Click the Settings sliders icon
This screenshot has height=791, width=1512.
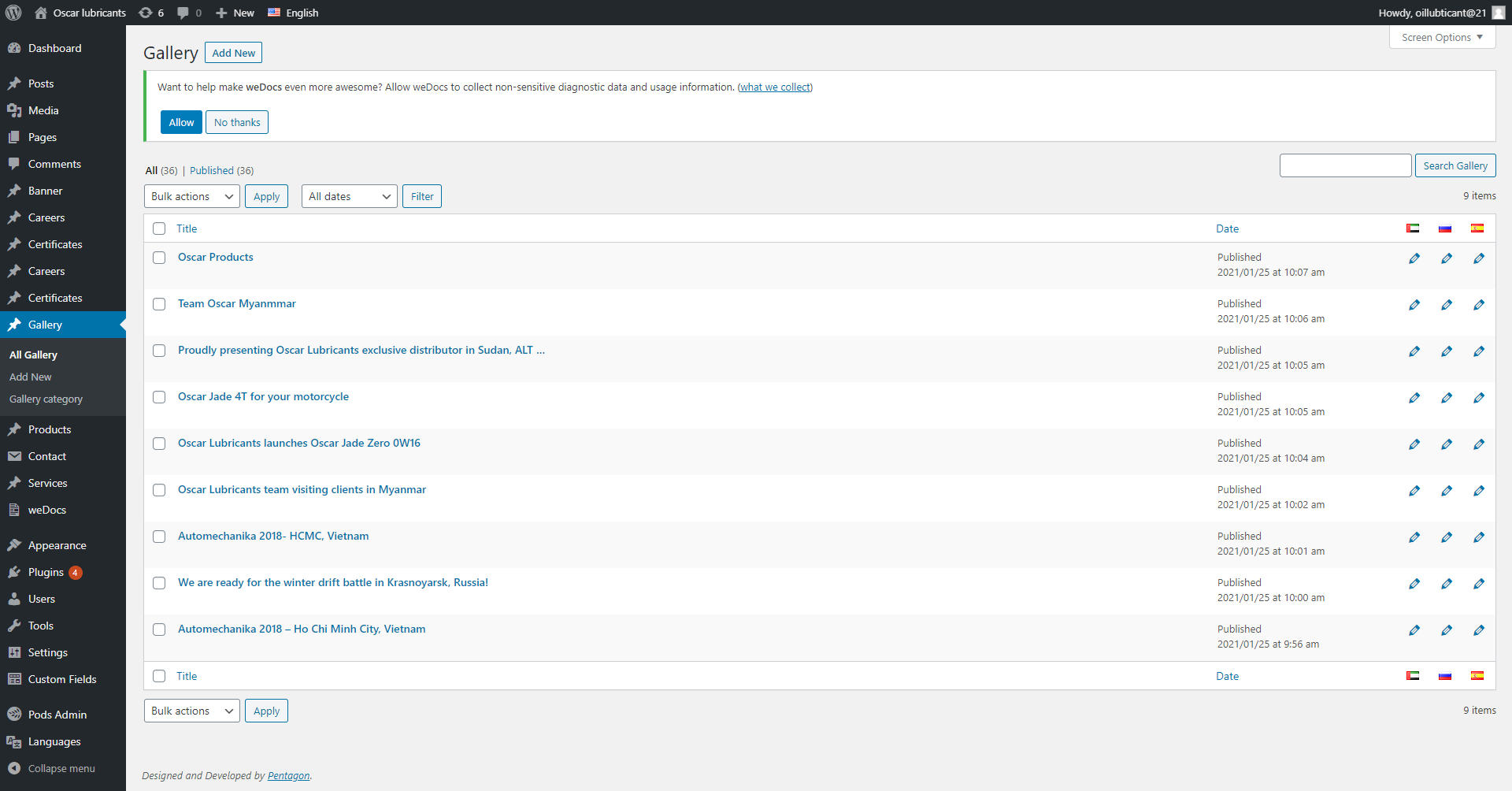14,652
